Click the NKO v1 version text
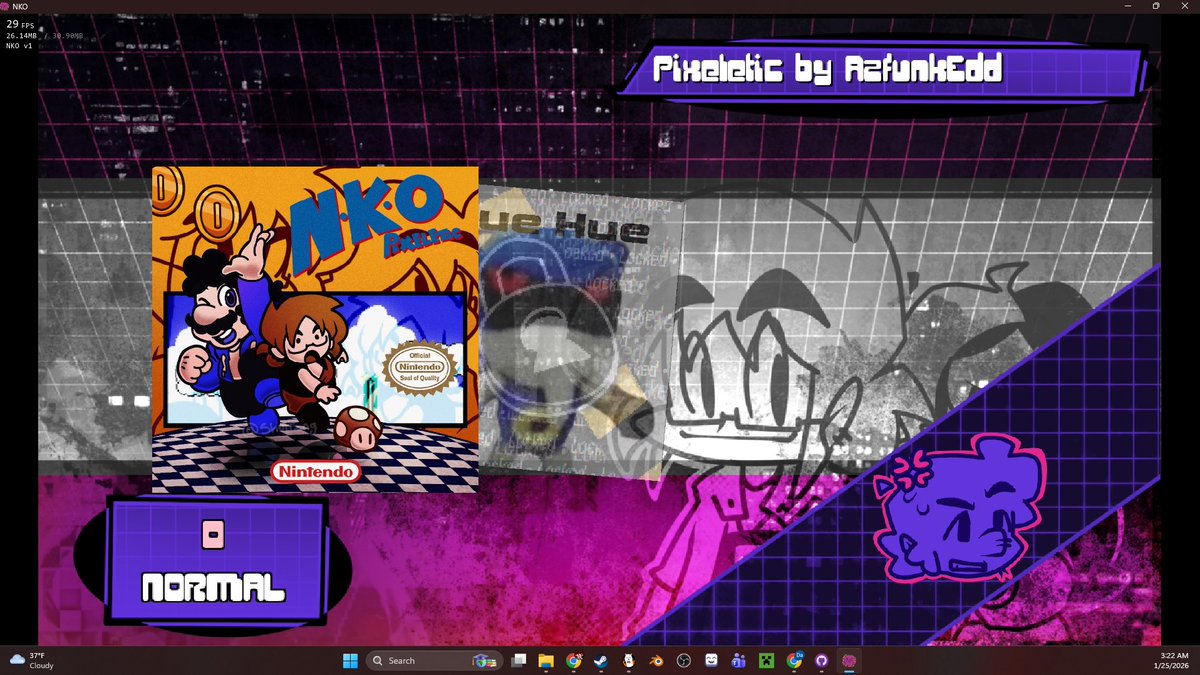The width and height of the screenshot is (1200, 675). coord(19,46)
